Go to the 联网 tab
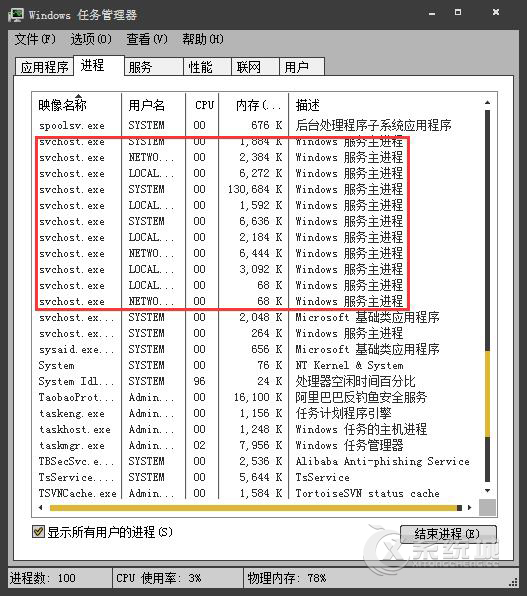The image size is (527, 596). tap(256, 67)
